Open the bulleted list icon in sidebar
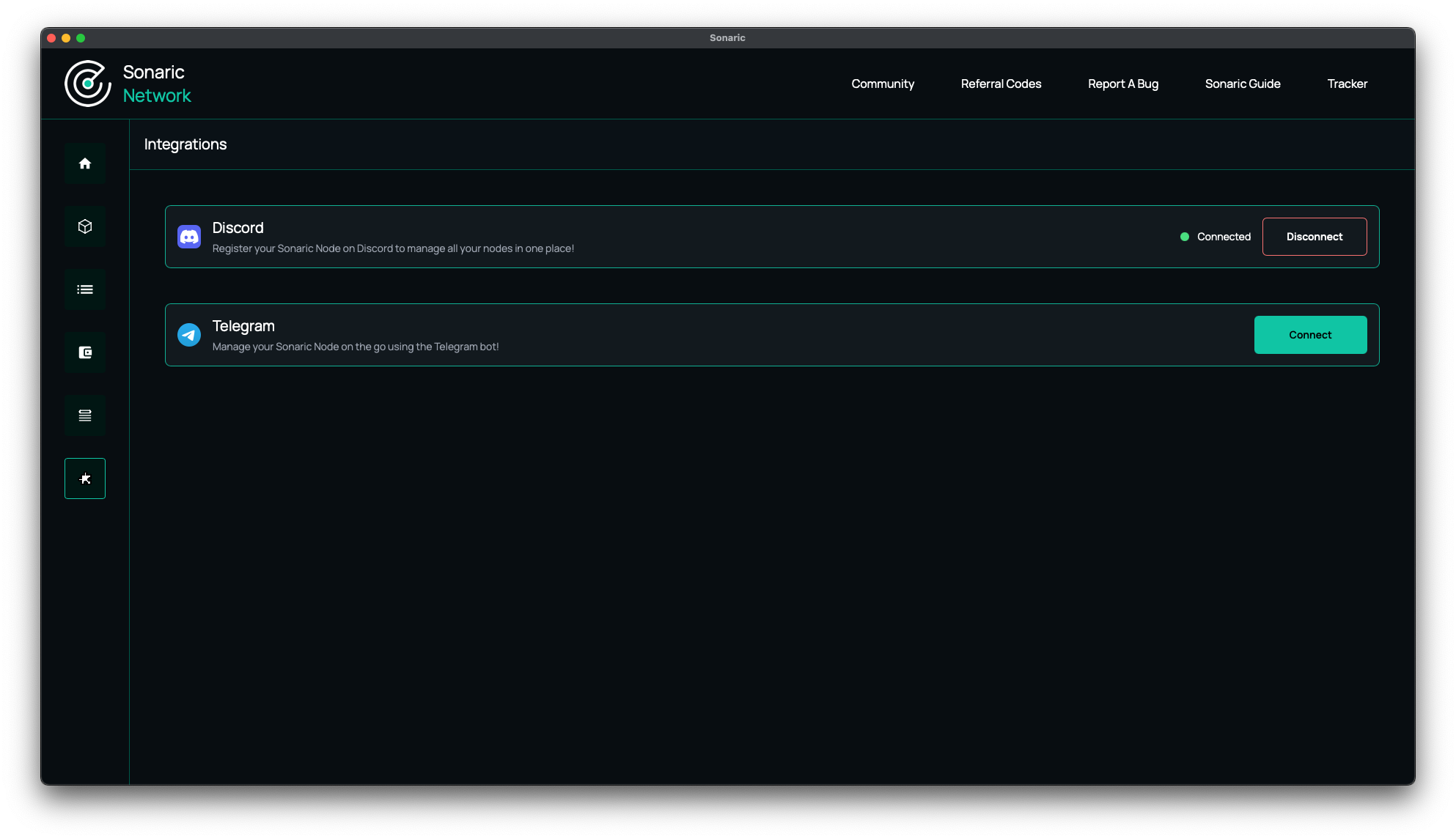Viewport: 1456px width, 839px height. click(x=85, y=289)
